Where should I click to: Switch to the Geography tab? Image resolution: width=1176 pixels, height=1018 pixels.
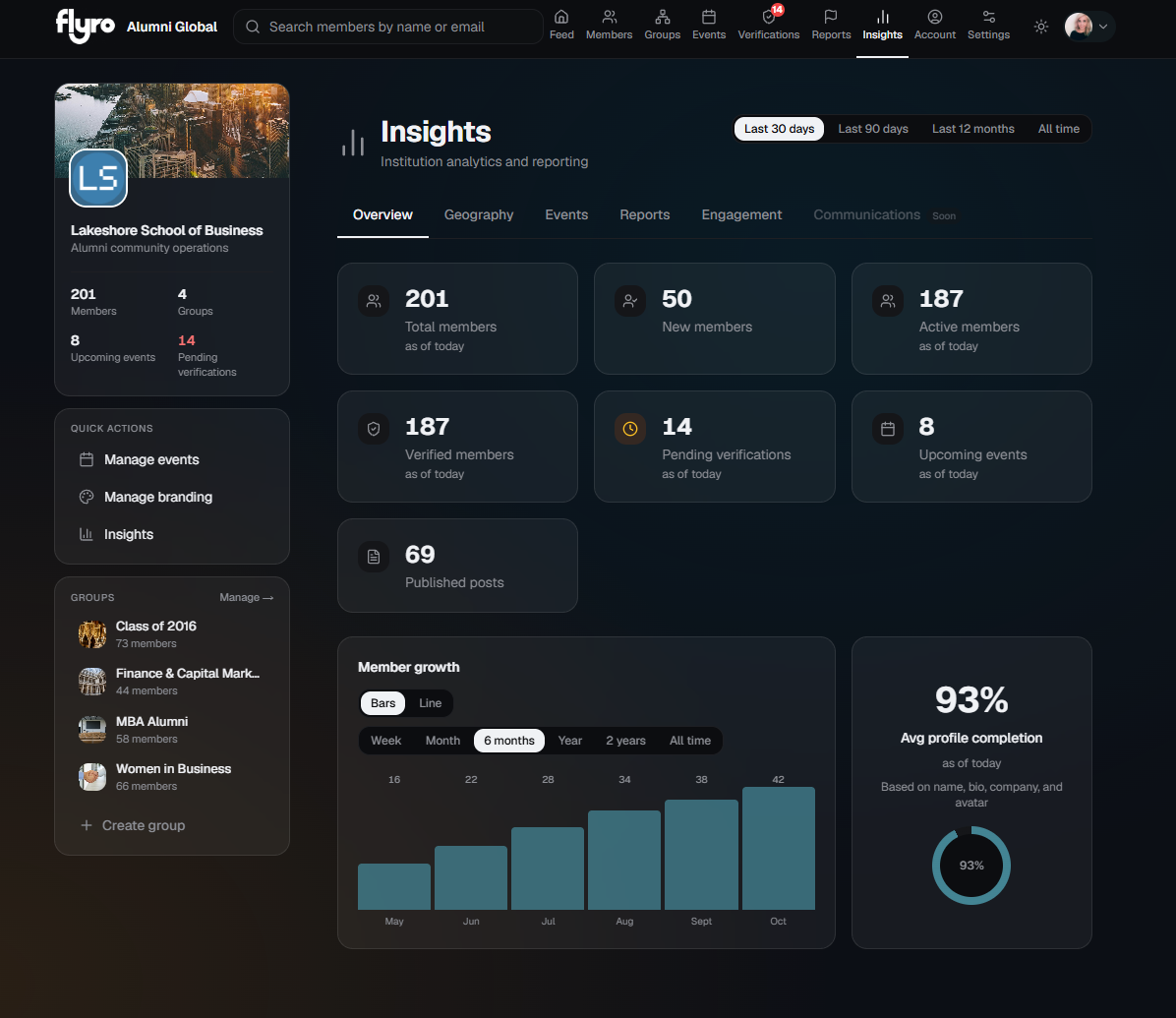pos(479,215)
